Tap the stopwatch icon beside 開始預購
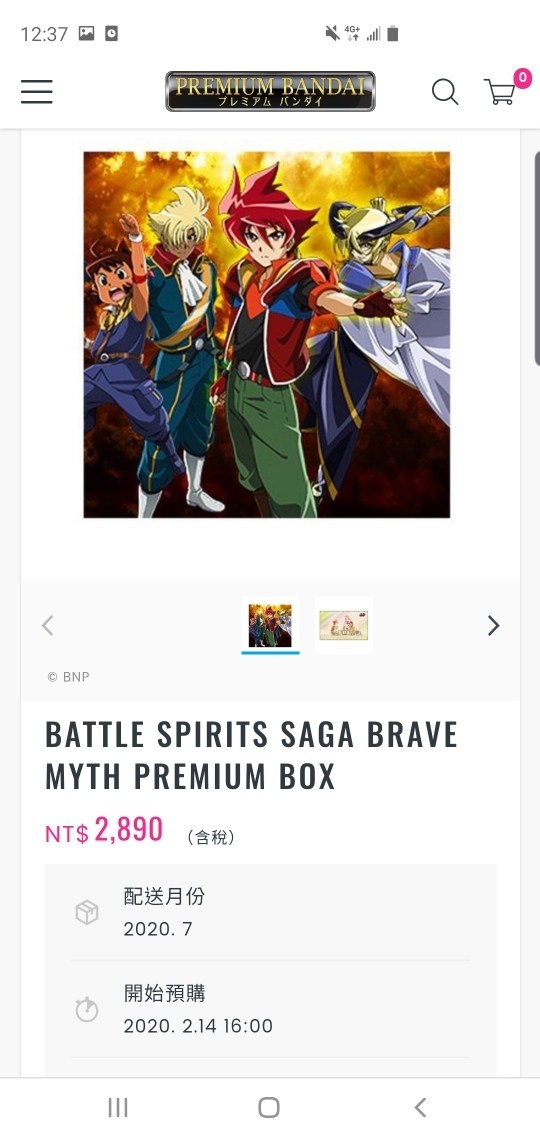 (x=87, y=1009)
